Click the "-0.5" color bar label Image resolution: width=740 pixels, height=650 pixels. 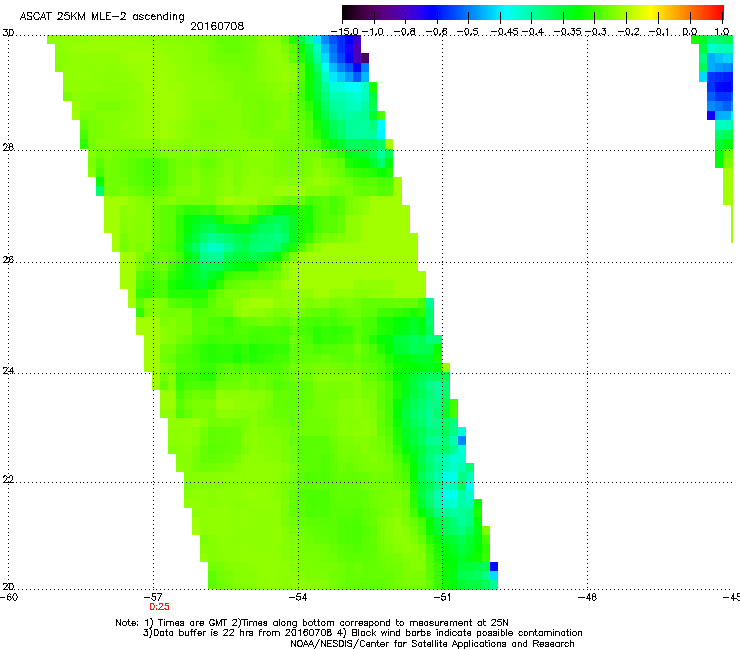(468, 32)
